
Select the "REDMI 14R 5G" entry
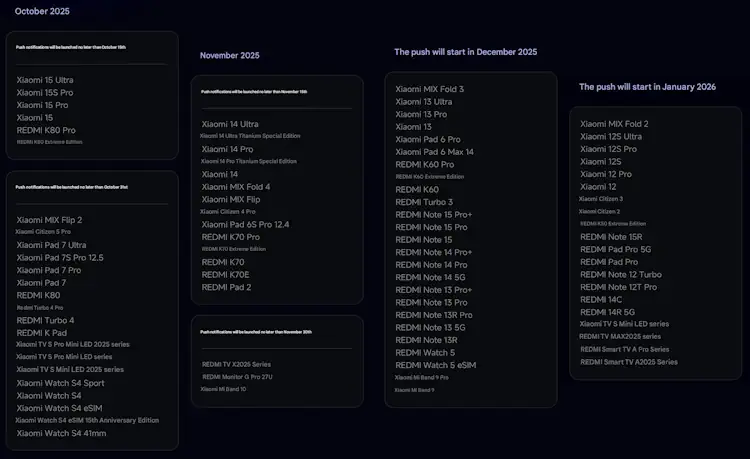click(x=607, y=312)
